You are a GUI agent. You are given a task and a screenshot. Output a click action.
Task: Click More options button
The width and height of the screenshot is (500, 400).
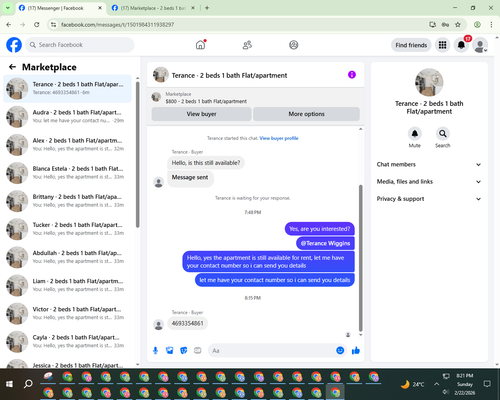(x=306, y=114)
